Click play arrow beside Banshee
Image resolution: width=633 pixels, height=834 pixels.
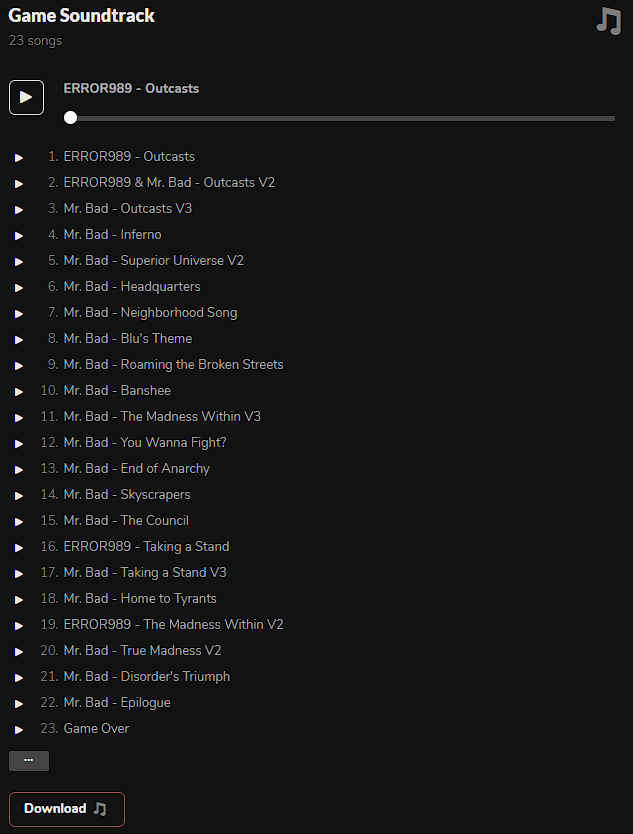19,392
